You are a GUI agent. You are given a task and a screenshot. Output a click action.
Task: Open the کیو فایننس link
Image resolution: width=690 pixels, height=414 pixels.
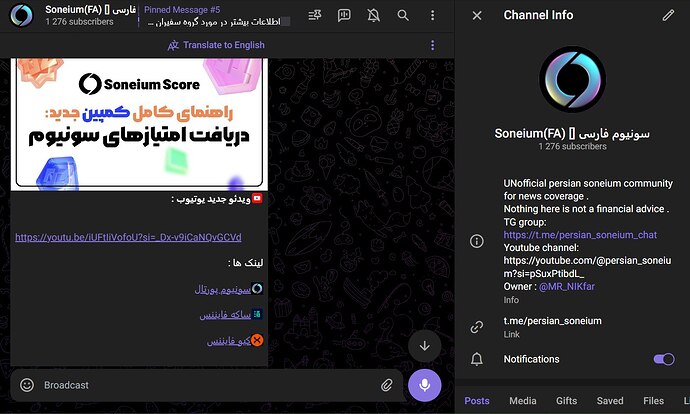tap(229, 341)
